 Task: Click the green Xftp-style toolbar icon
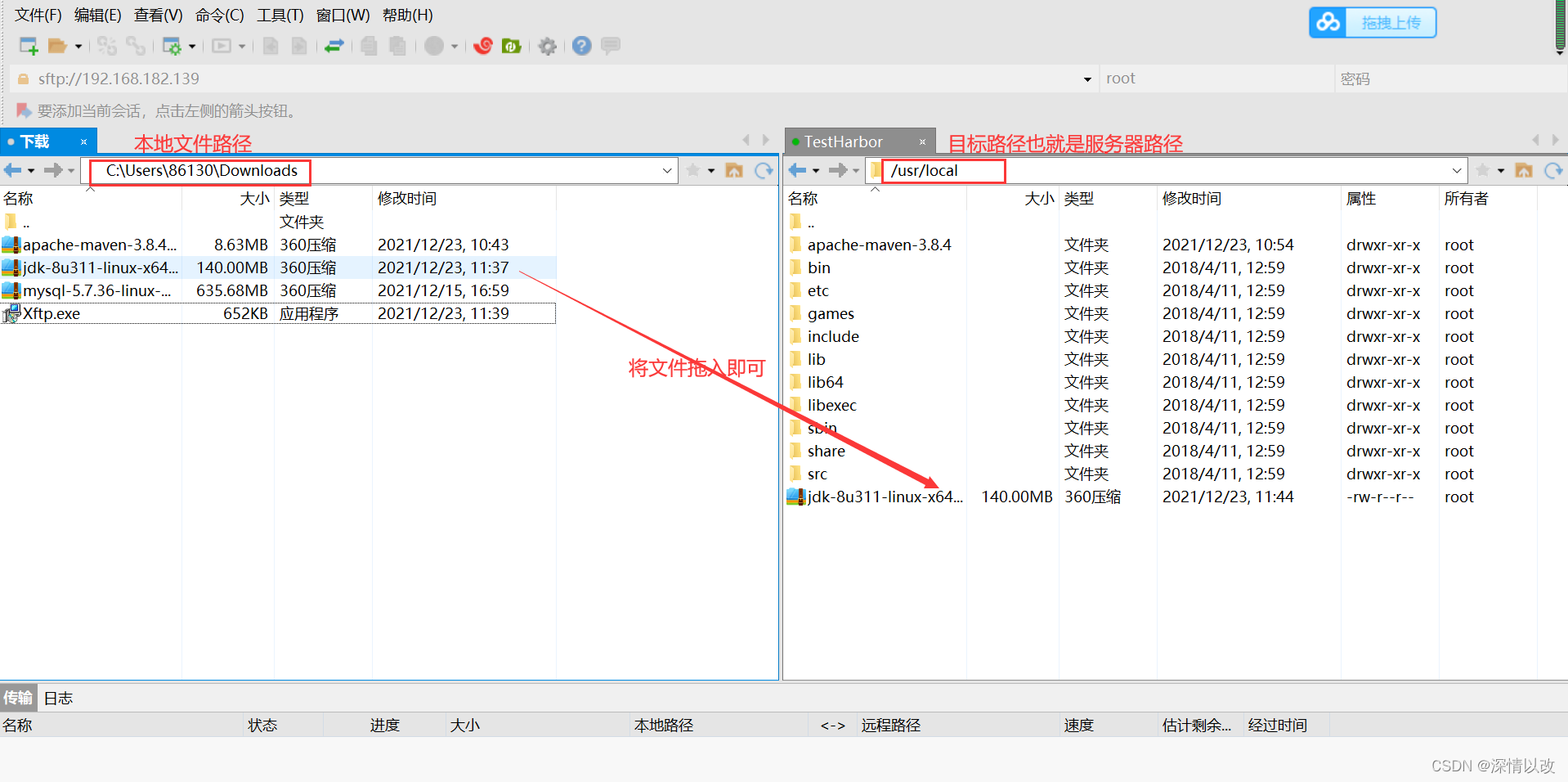512,46
